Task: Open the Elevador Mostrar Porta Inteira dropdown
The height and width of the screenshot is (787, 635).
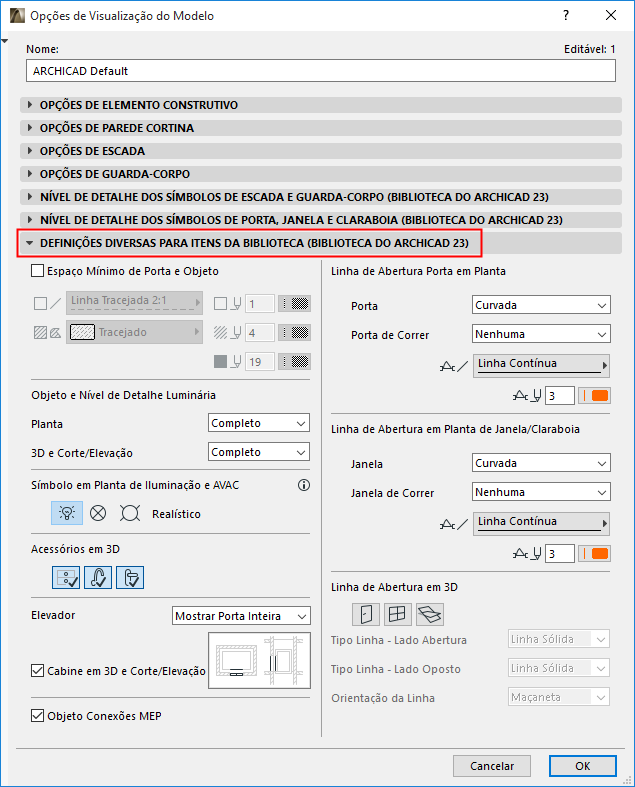Action: pyautogui.click(x=241, y=616)
